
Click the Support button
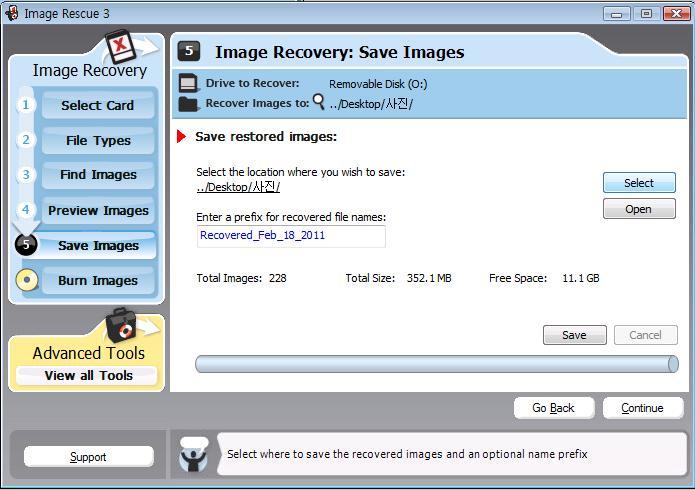(x=88, y=457)
